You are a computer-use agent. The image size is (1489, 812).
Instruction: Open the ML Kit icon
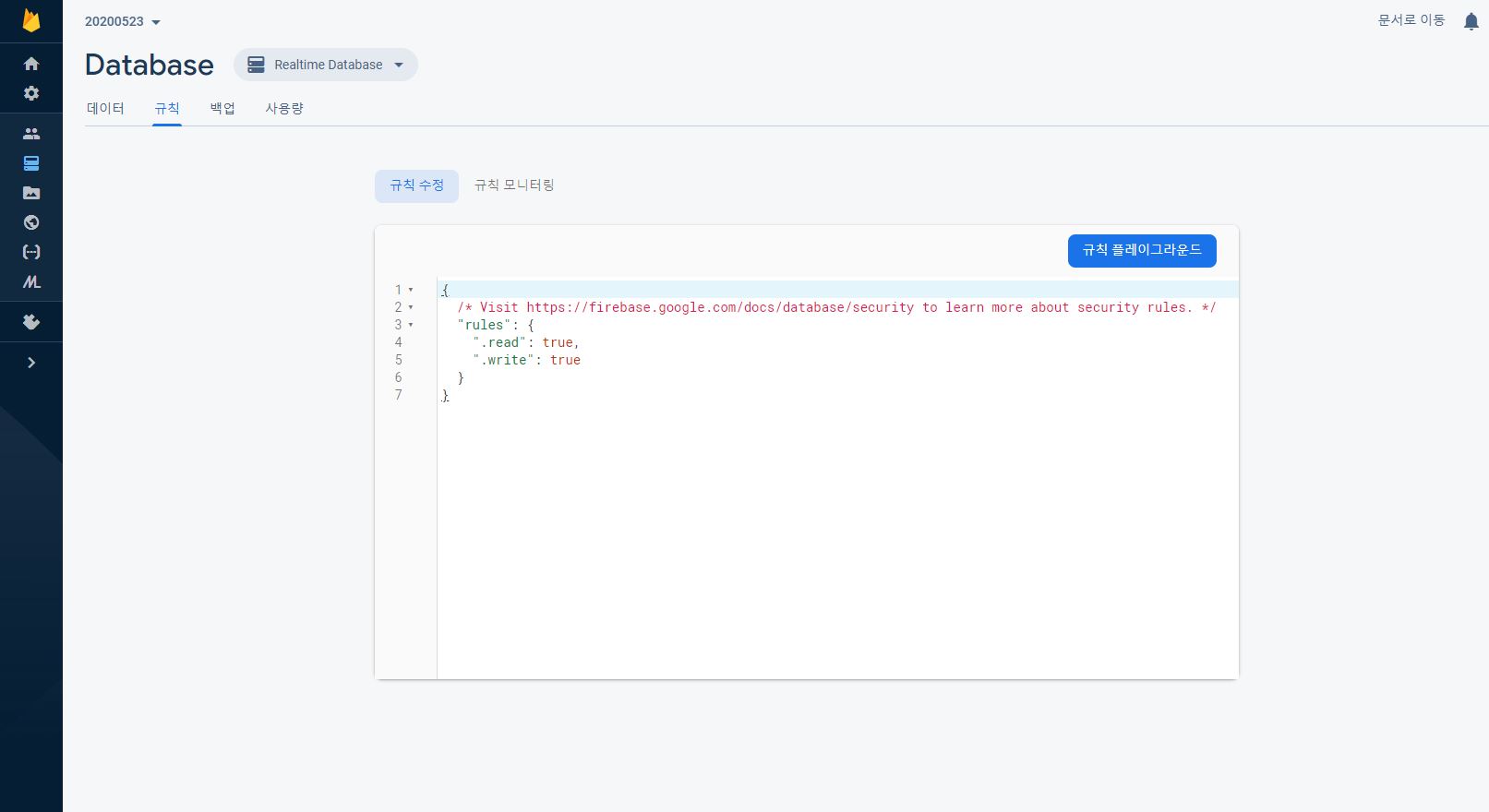31,281
